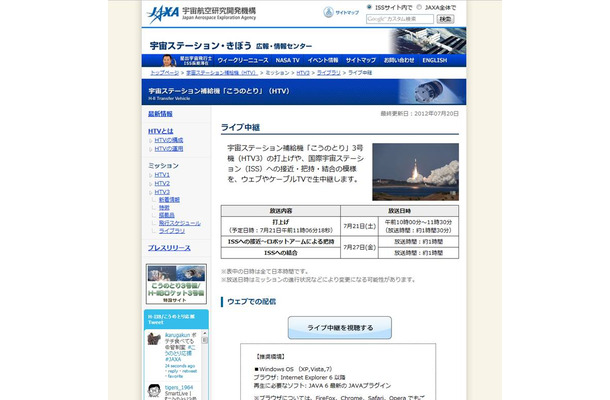
Task: Open HTVの運用 sidebar link
Action: [x=168, y=149]
